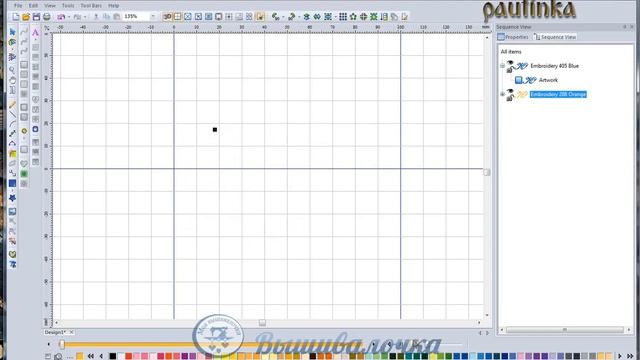The image size is (640, 360).
Task: Select the heart shape tool
Action: [x=24, y=164]
